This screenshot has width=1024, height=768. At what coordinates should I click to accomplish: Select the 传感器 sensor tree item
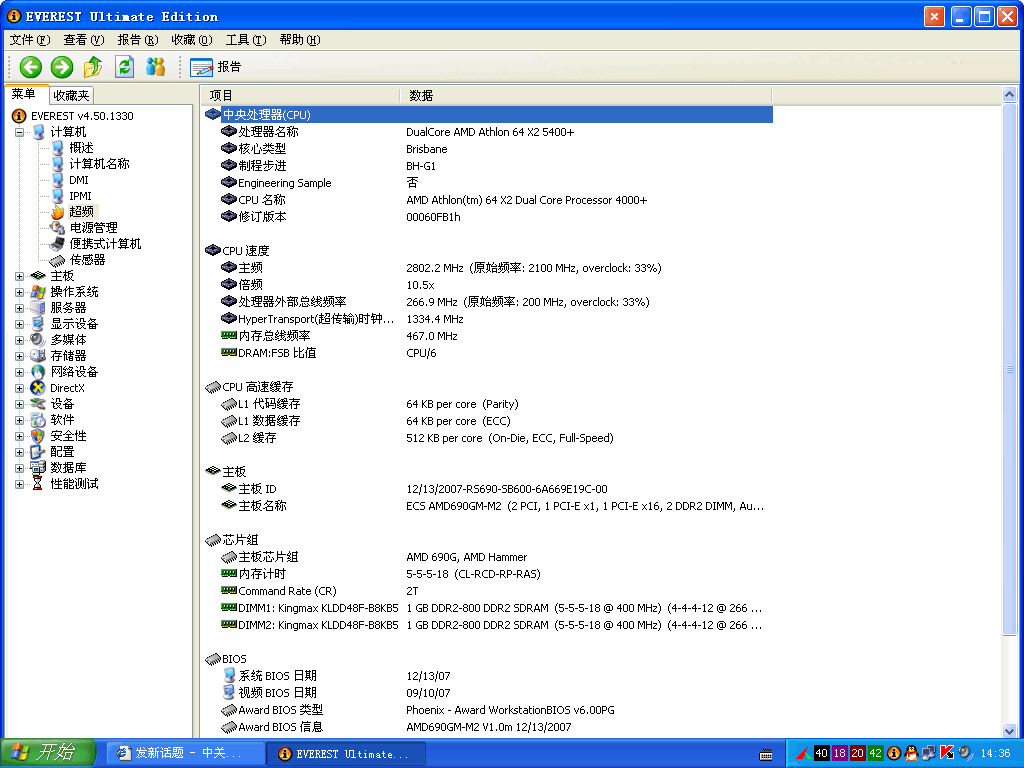point(88,260)
